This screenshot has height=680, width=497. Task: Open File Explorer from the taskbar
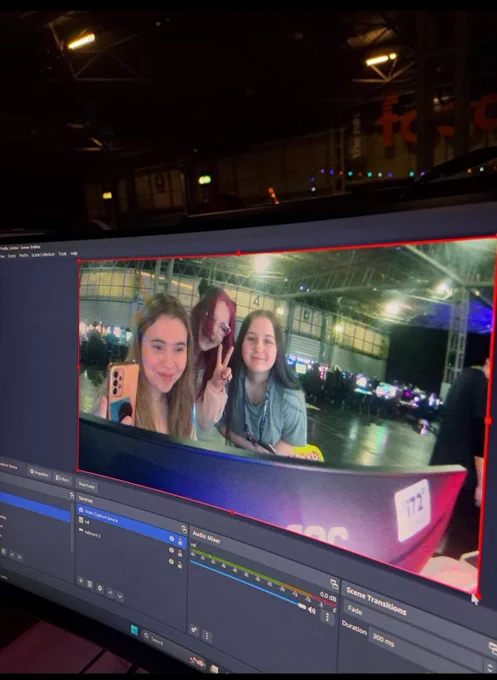tap(214, 668)
